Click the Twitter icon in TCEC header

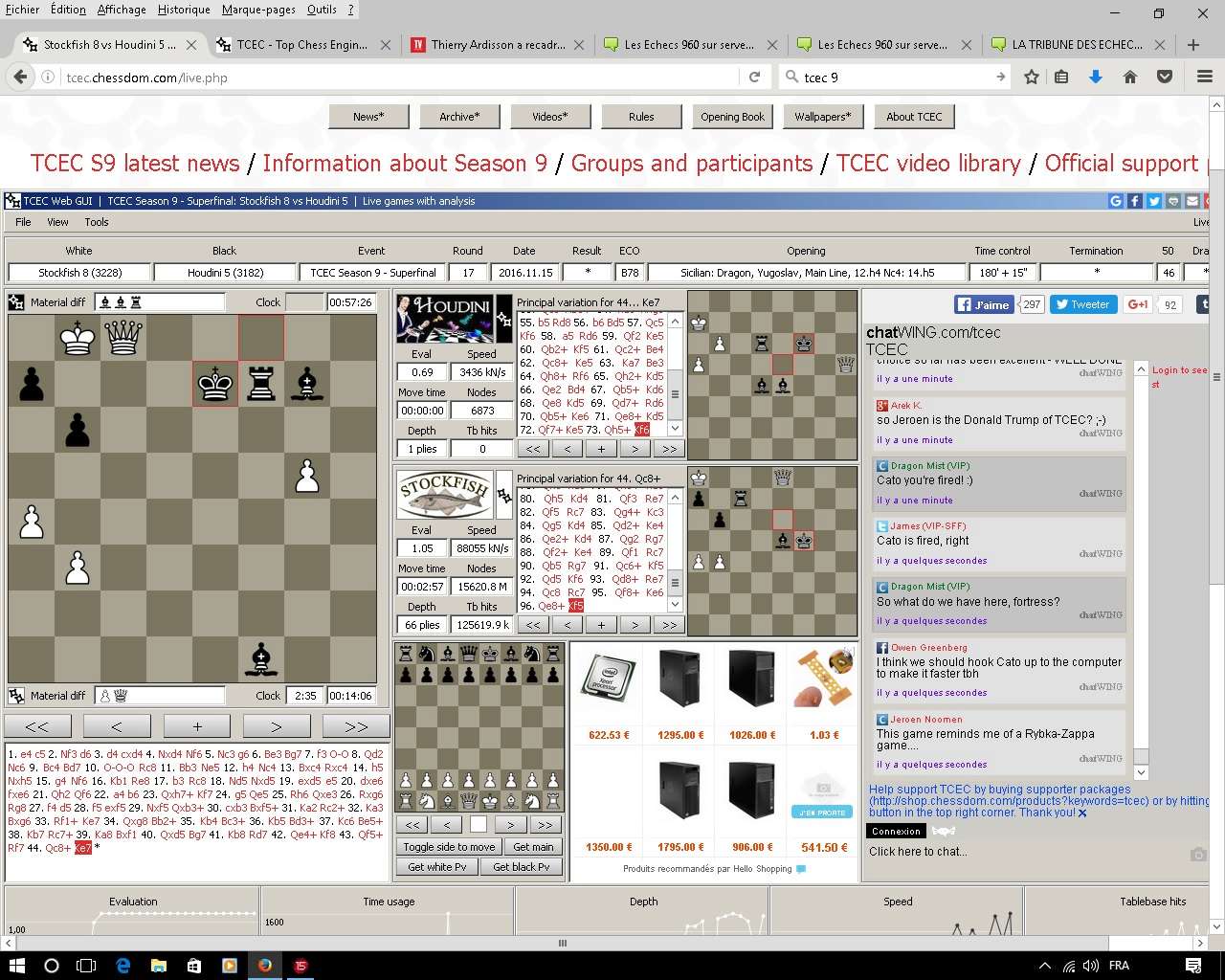1153,201
